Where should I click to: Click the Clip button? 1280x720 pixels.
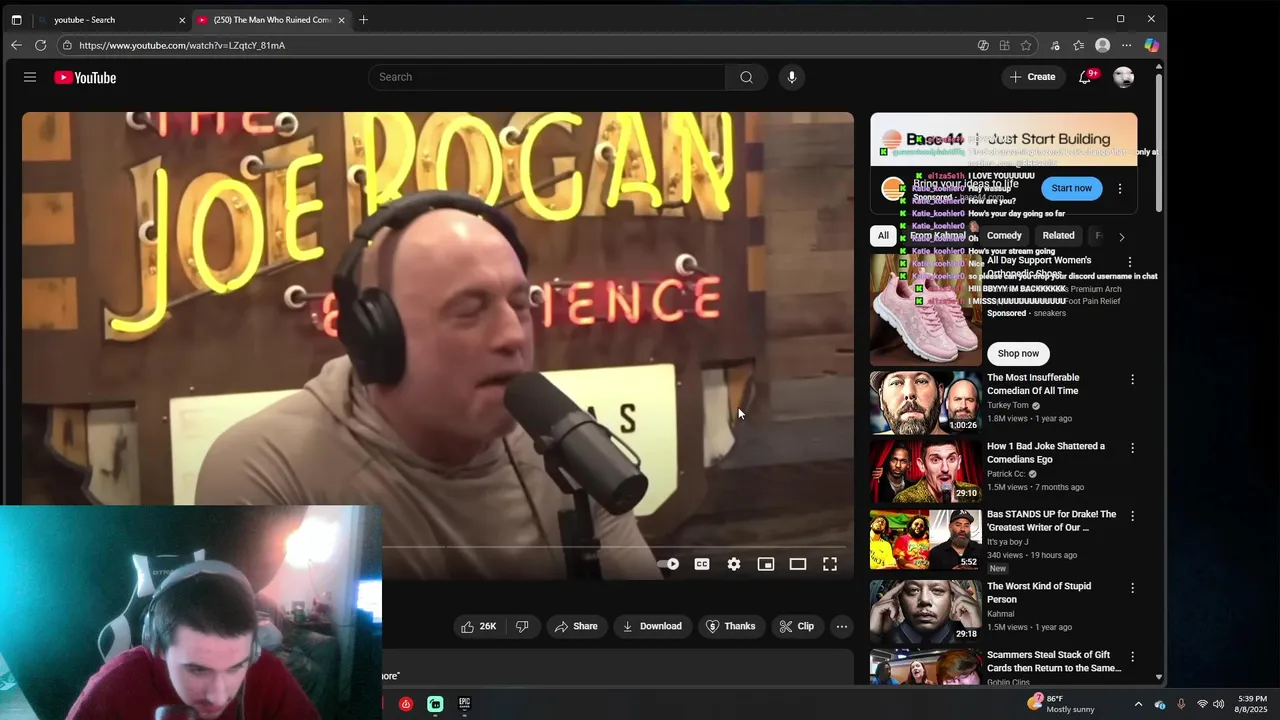(x=797, y=626)
